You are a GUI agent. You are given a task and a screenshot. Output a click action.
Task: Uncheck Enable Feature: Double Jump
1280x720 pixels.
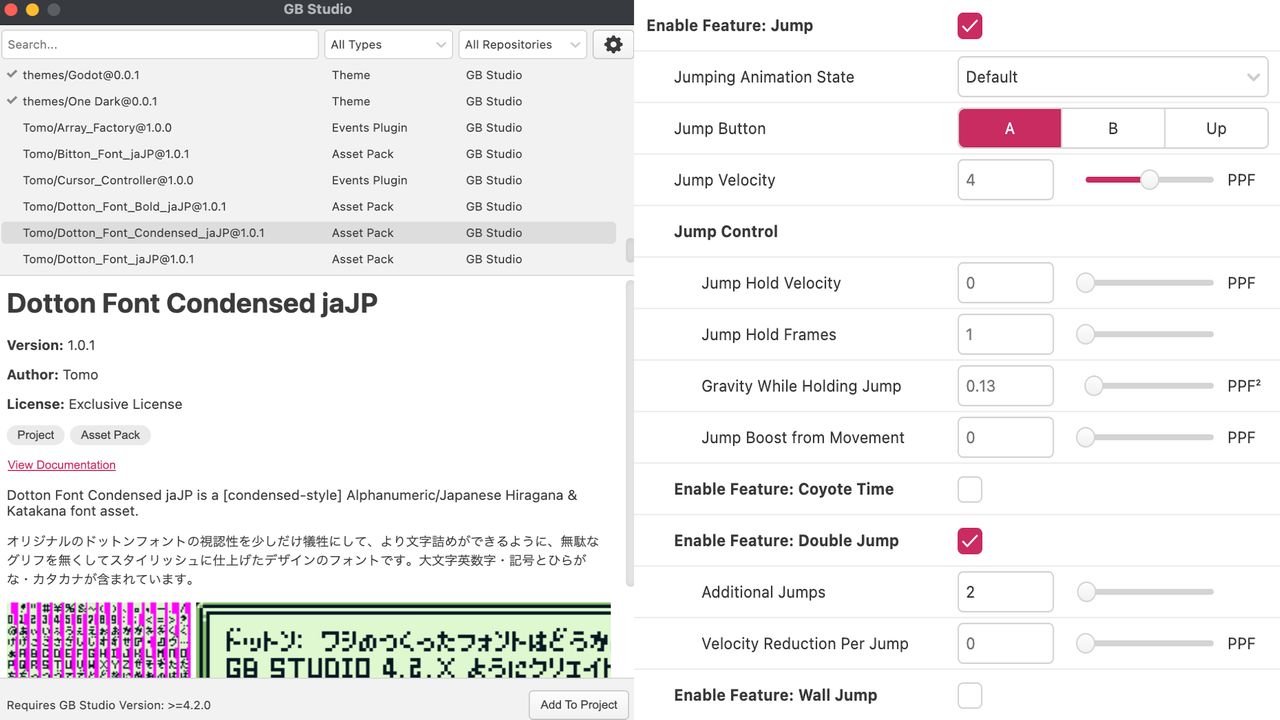pos(969,541)
